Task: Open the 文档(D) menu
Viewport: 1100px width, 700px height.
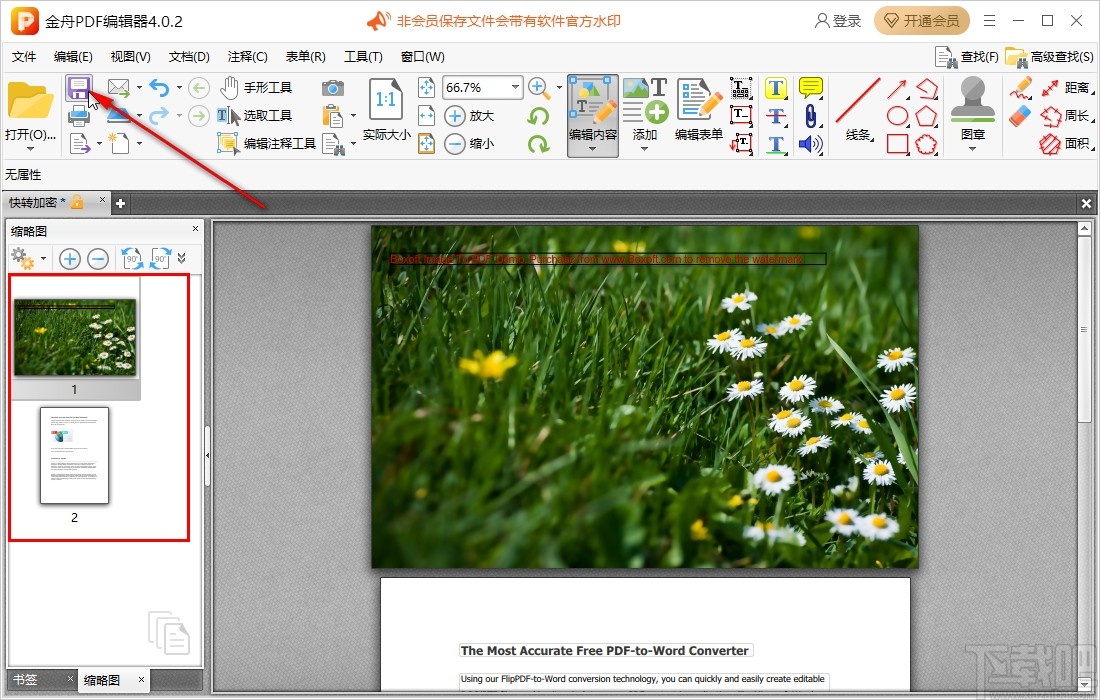Action: click(x=189, y=57)
